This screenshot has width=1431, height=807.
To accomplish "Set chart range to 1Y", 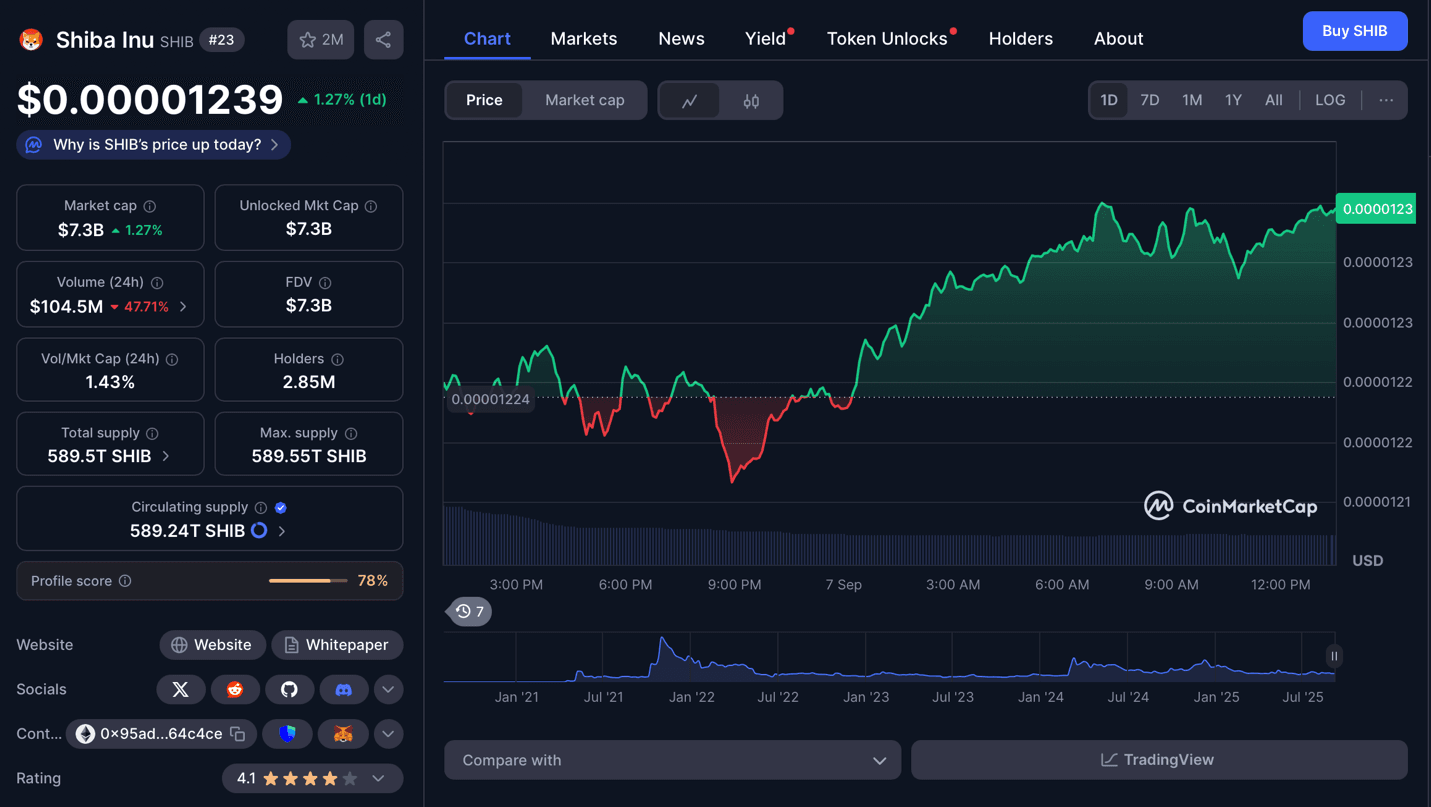I will [1233, 100].
